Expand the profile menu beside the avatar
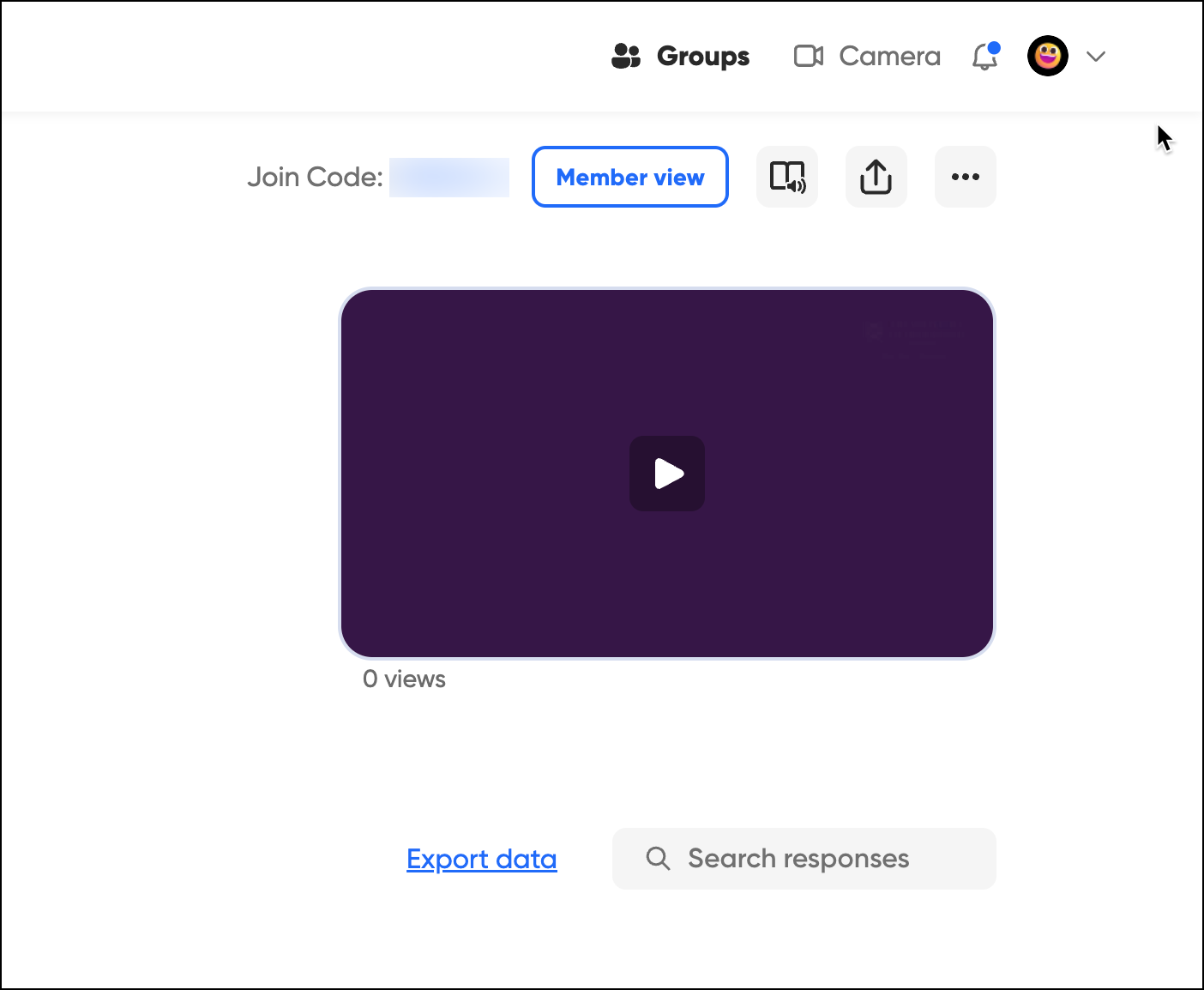This screenshot has height=990, width=1204. tap(1095, 57)
